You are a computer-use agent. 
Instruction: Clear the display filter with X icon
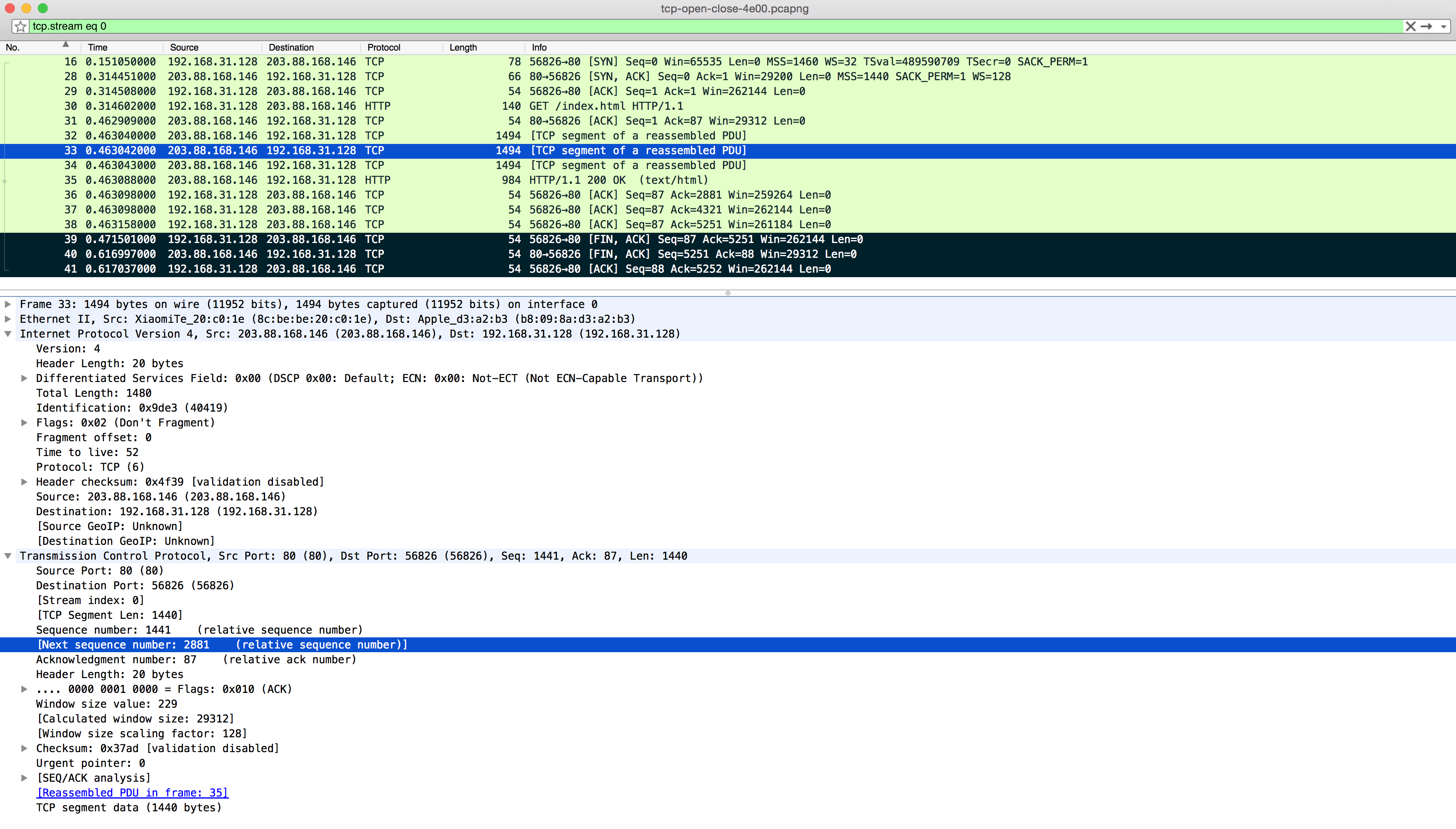[1410, 26]
